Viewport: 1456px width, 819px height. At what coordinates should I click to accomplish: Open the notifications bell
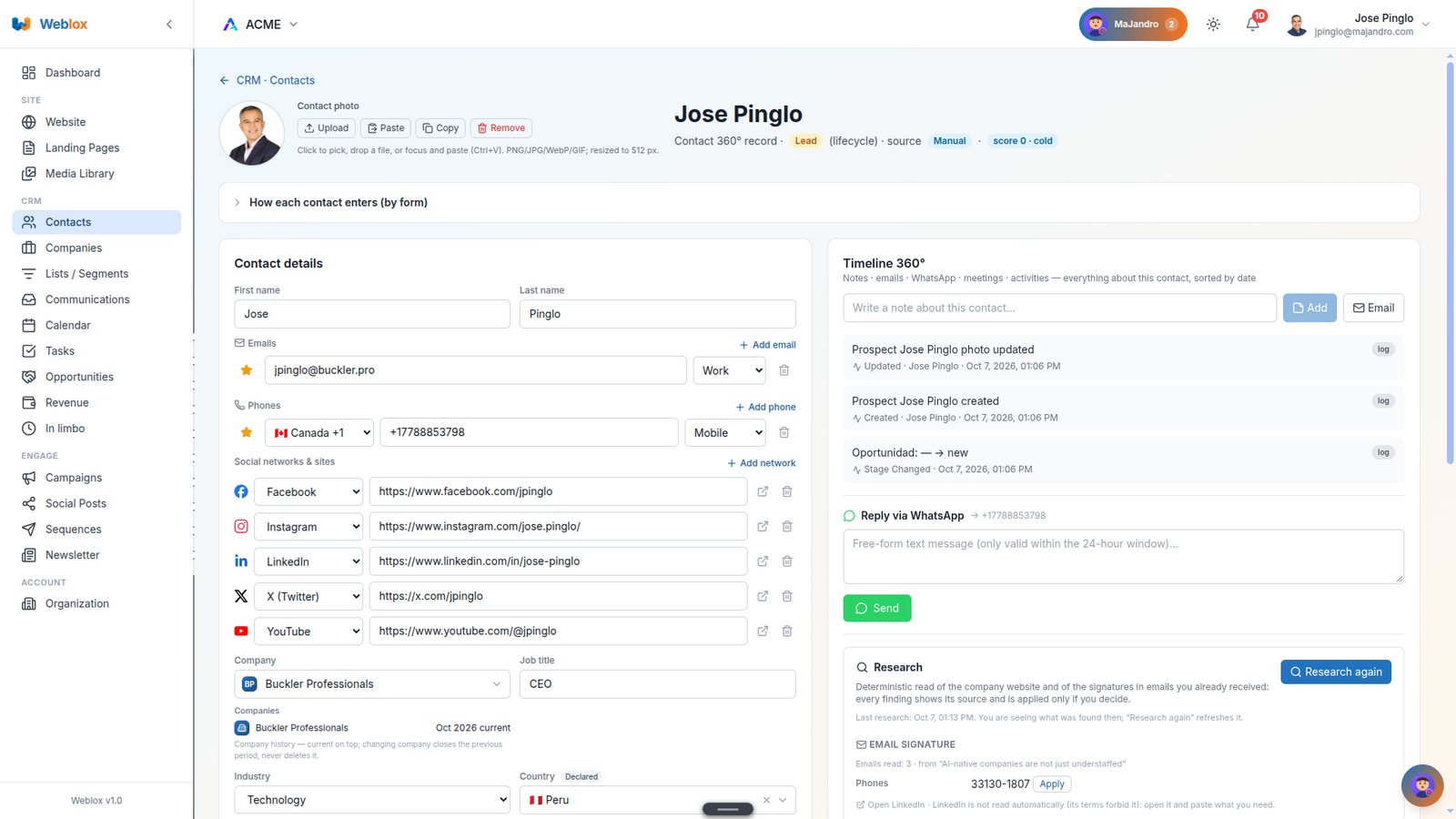coord(1253,25)
